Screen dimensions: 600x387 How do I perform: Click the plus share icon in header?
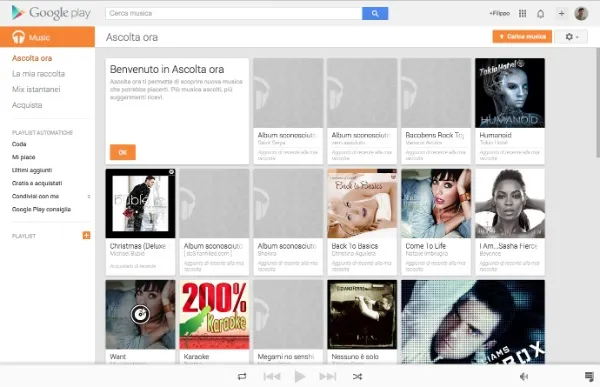click(561, 13)
